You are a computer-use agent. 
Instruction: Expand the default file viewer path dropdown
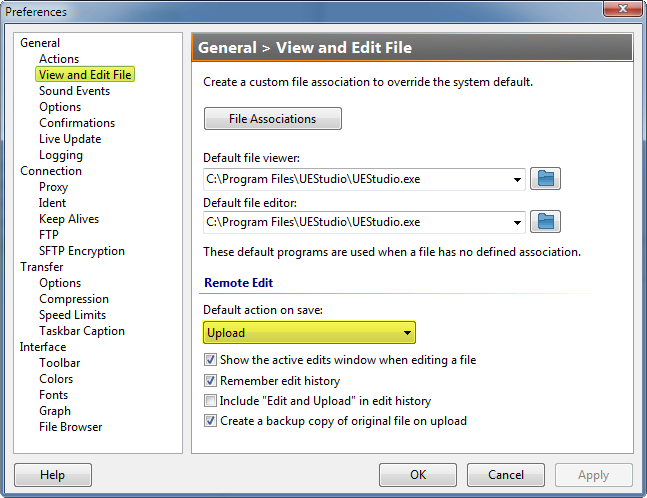pyautogui.click(x=517, y=180)
